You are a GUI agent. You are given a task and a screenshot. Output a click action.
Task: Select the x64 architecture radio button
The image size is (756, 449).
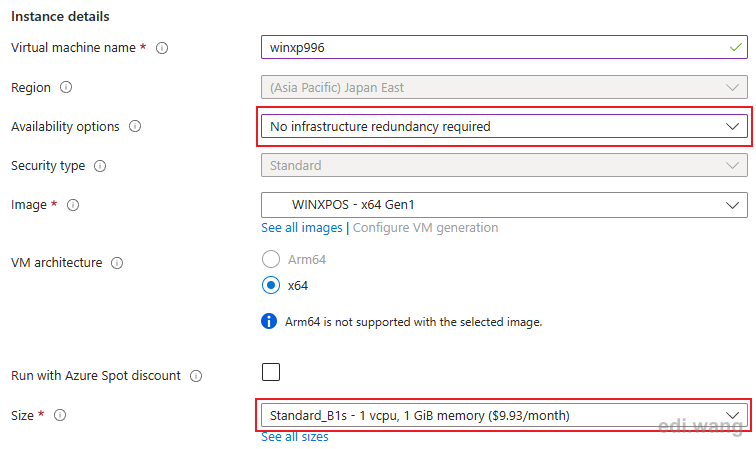(271, 285)
